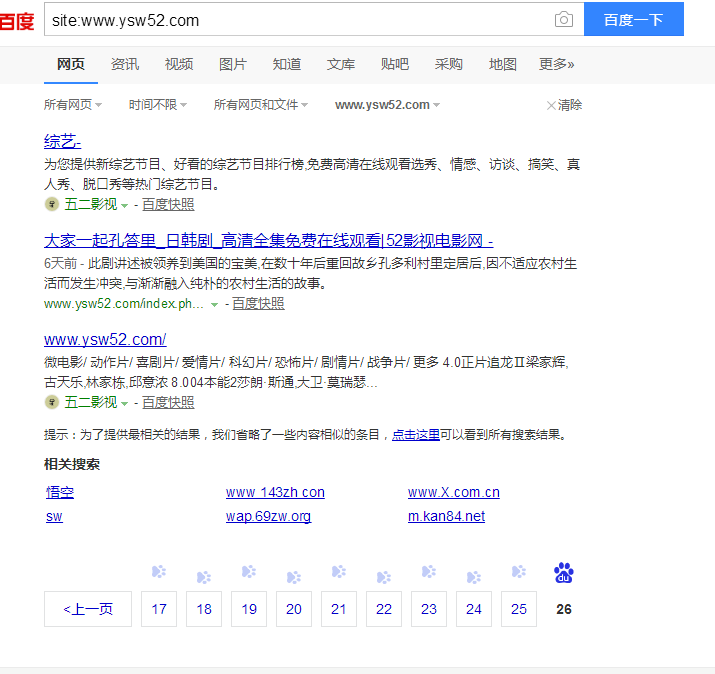Switch to the 文库 tab
The image size is (715, 674).
(x=341, y=64)
